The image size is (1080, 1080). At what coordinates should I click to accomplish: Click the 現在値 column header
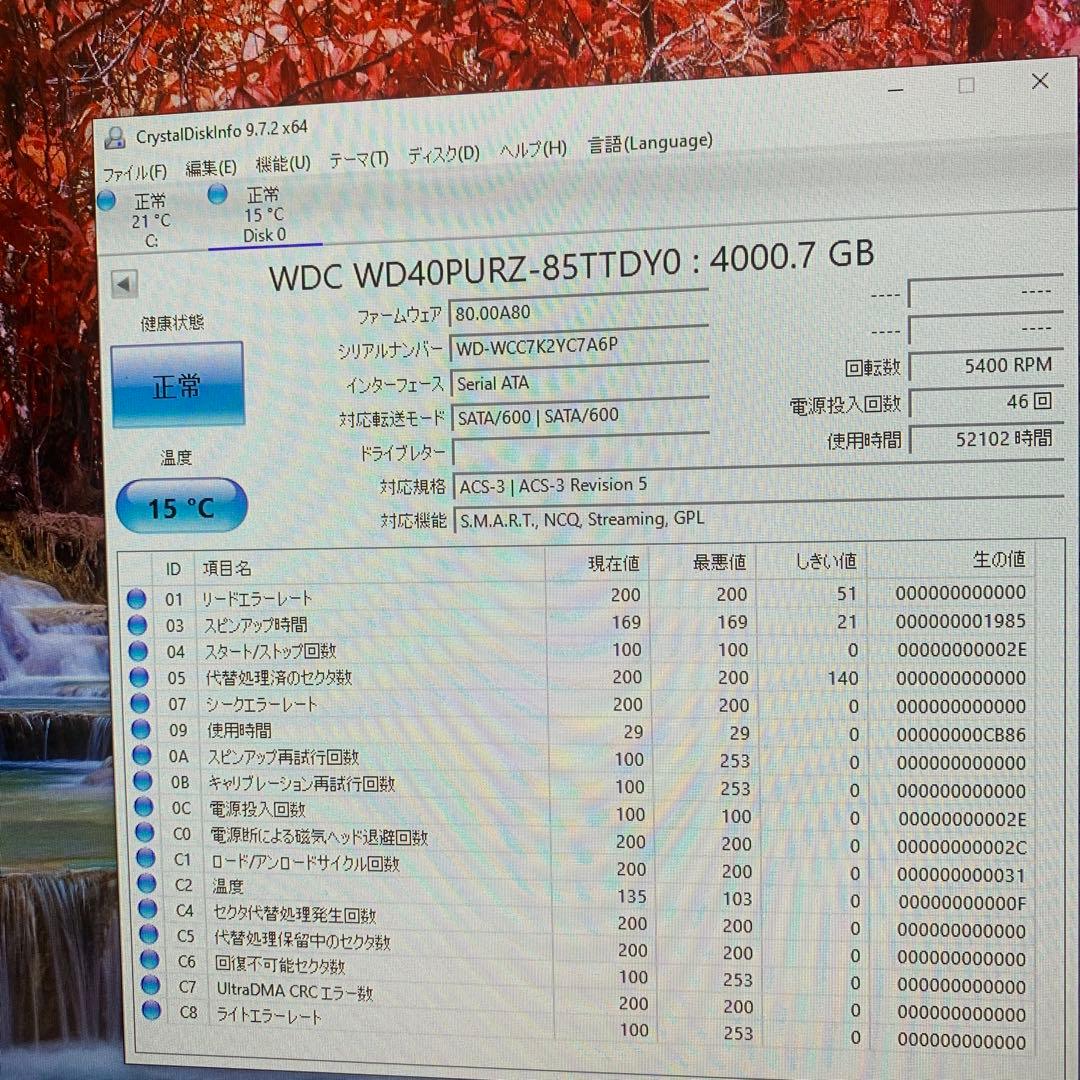click(x=596, y=564)
